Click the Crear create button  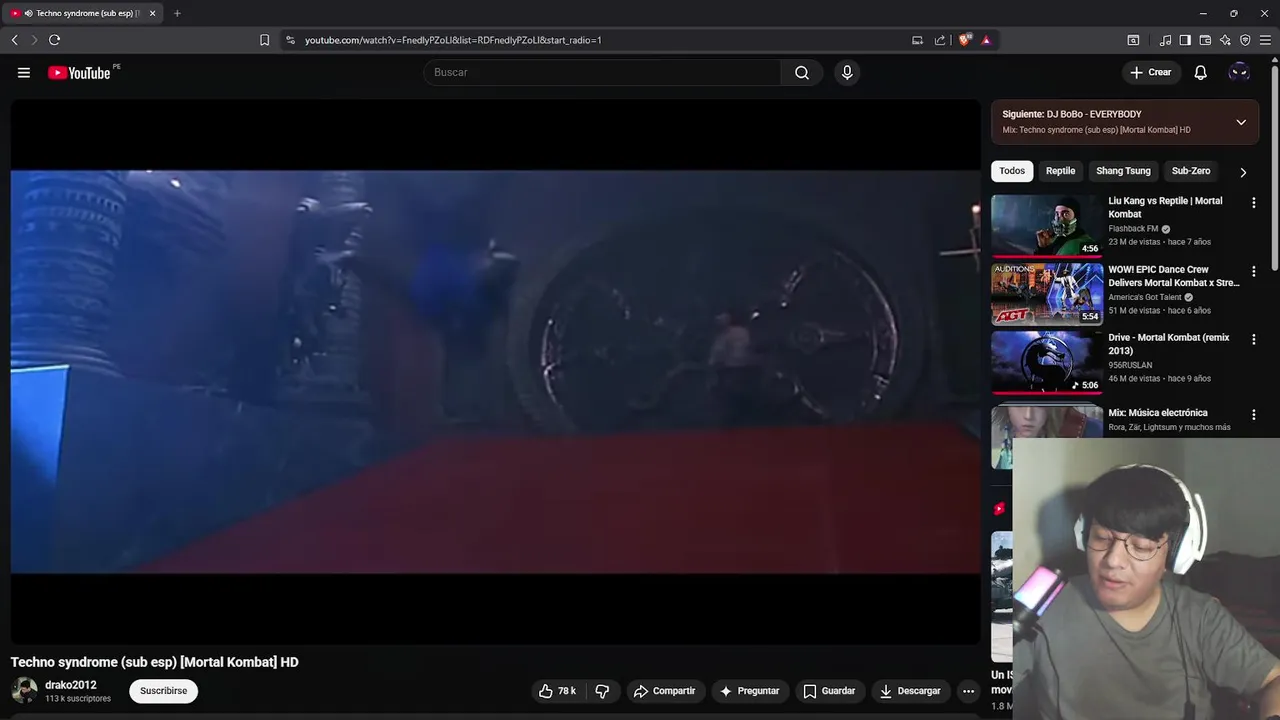[1150, 72]
